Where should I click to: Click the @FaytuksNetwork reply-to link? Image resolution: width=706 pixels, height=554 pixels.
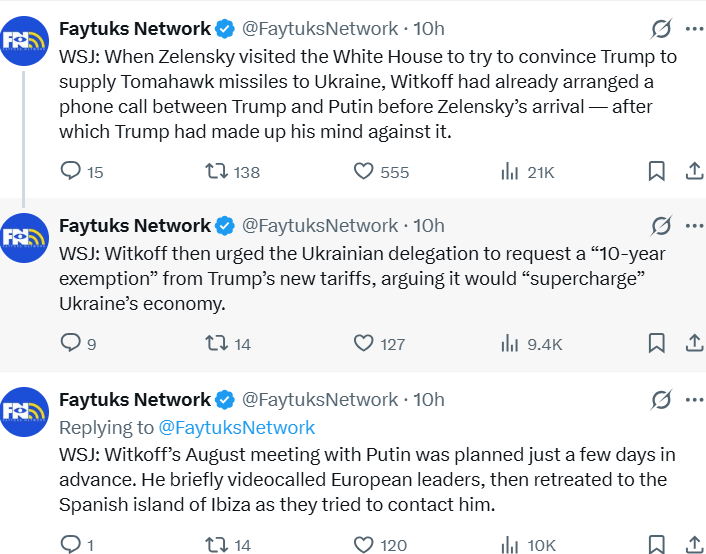(x=237, y=427)
